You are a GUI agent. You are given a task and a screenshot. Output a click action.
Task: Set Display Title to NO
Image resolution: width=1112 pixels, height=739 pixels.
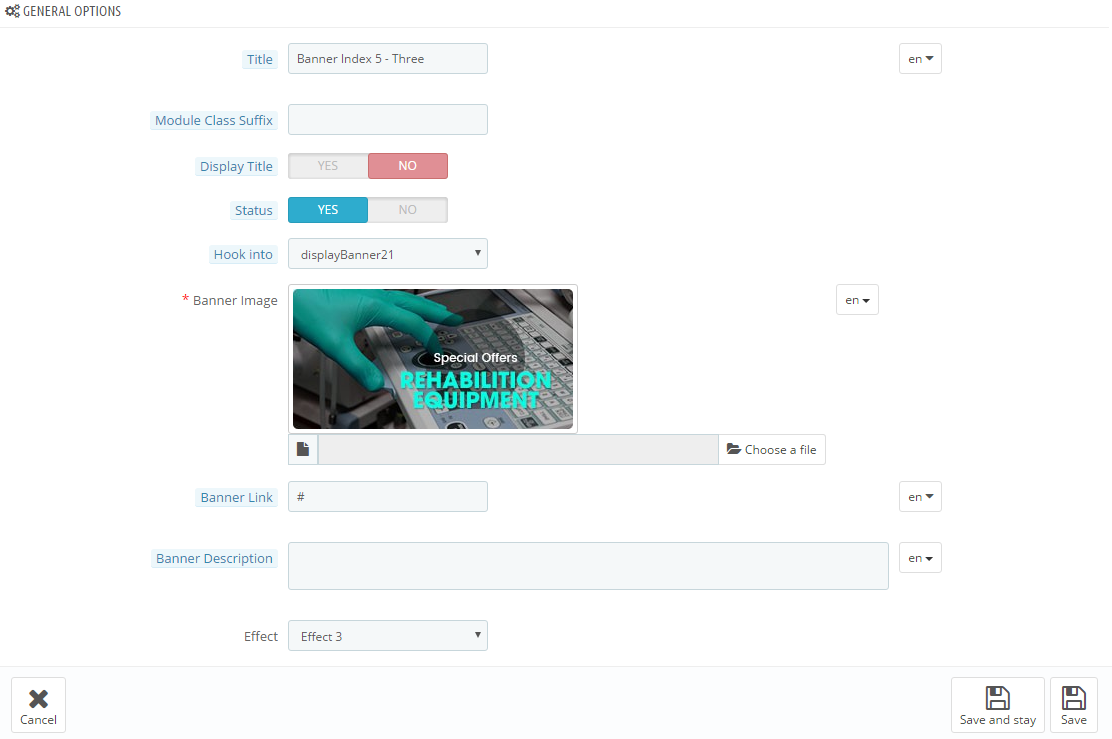[x=408, y=166]
